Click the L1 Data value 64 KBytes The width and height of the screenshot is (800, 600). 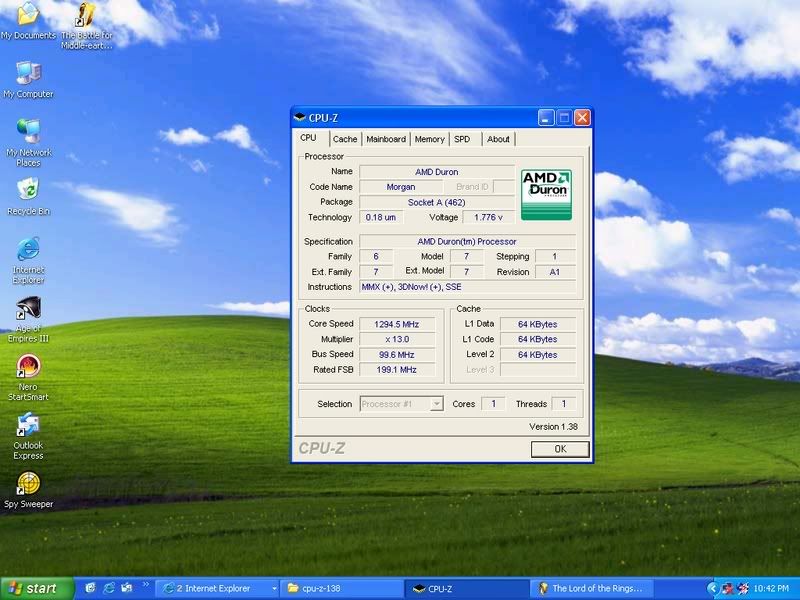538,324
